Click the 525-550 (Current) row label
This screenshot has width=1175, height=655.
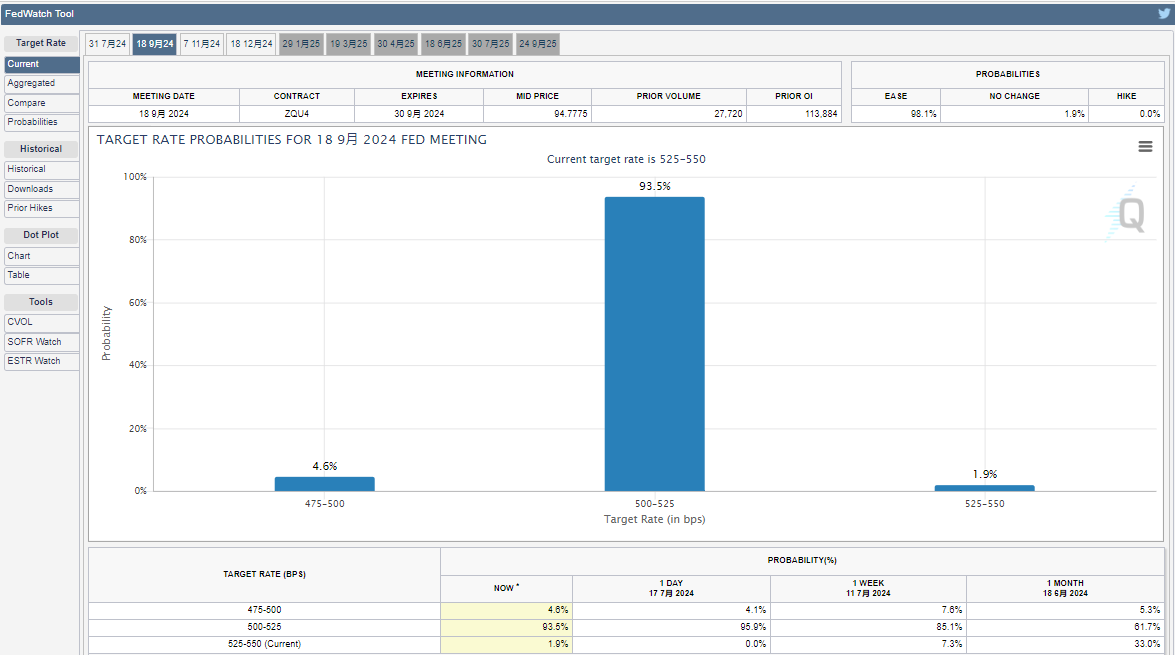[265, 644]
